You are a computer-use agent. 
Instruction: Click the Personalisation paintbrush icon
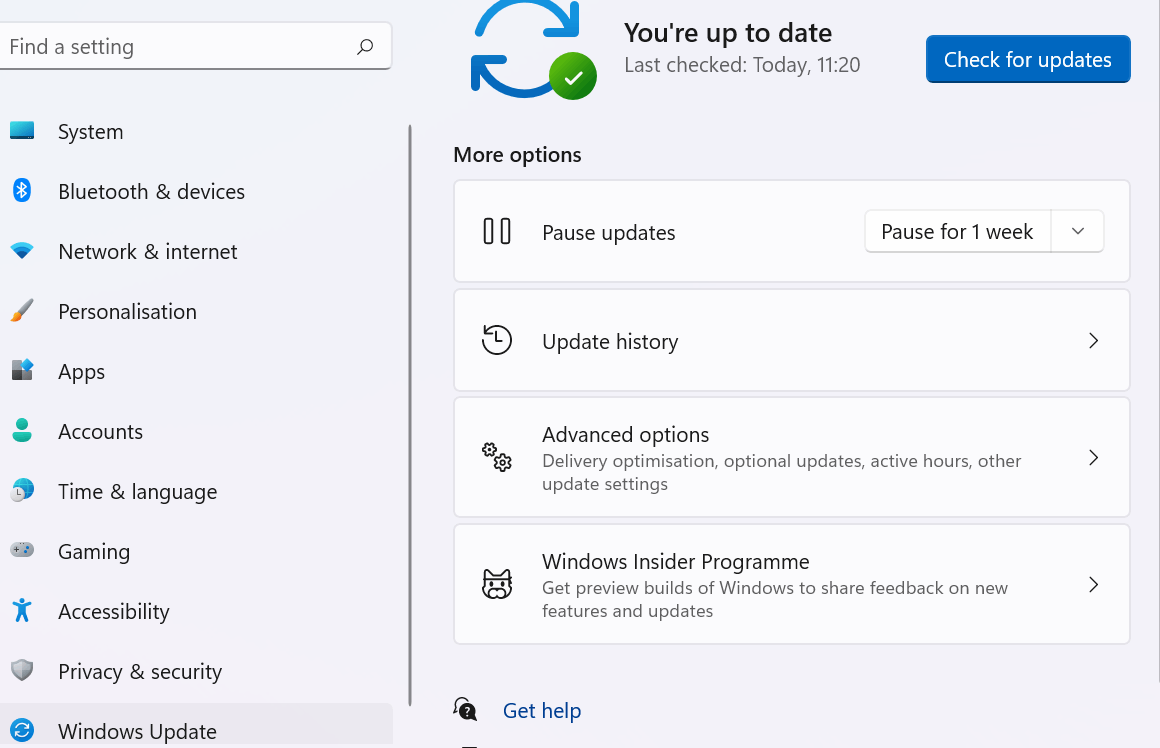pyautogui.click(x=22, y=311)
